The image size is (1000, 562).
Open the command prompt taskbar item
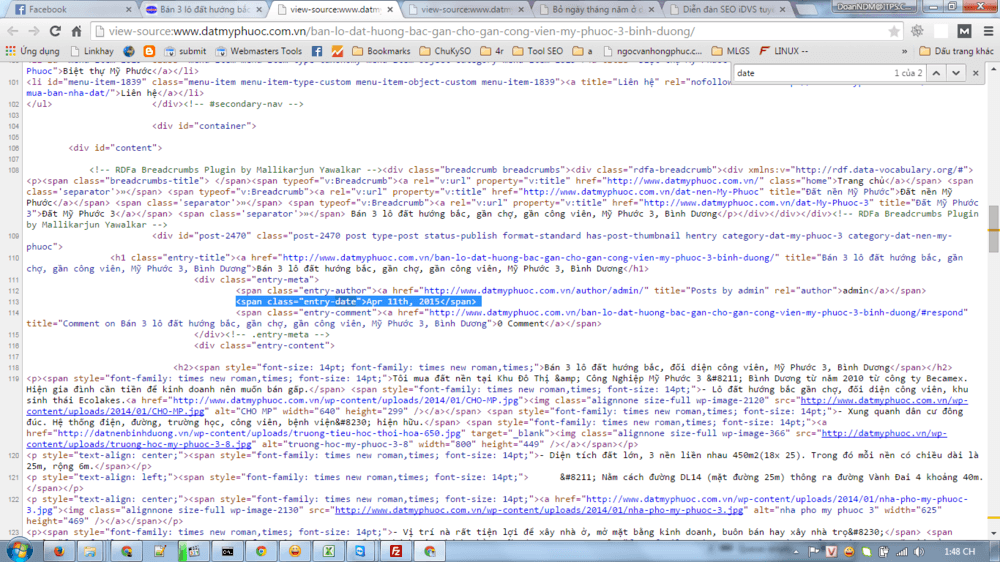coord(227,551)
